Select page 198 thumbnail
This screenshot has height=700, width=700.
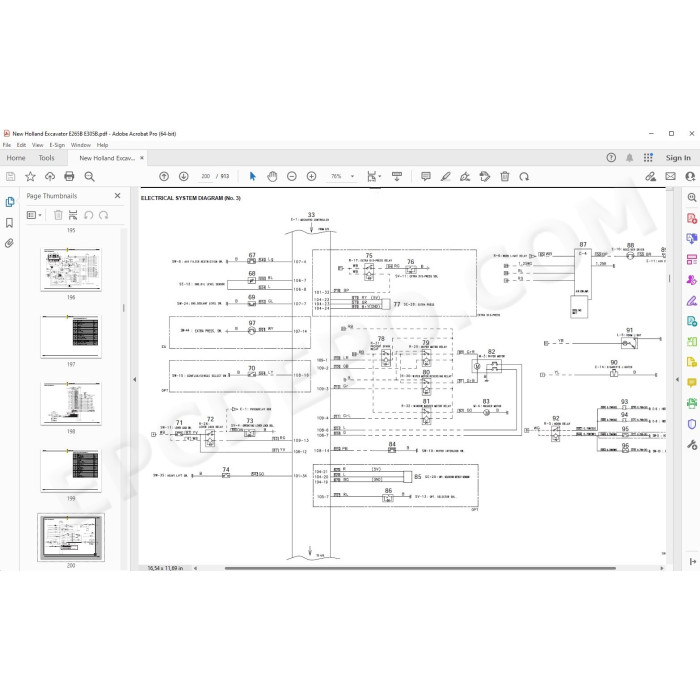71,404
